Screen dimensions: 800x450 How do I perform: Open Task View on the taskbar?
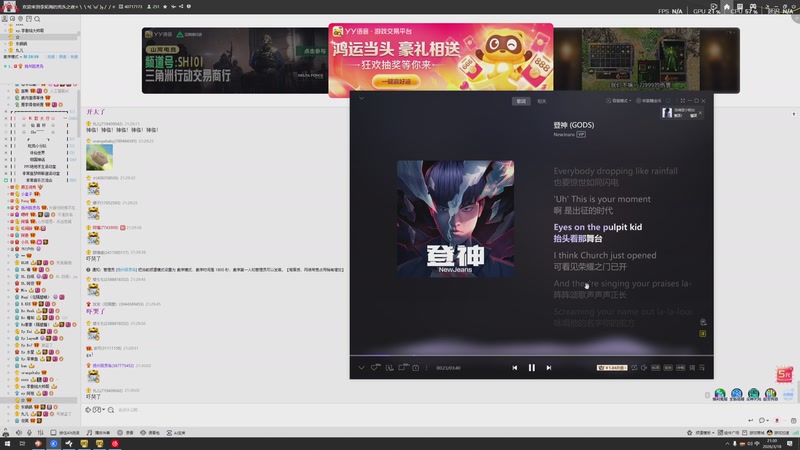[22, 444]
